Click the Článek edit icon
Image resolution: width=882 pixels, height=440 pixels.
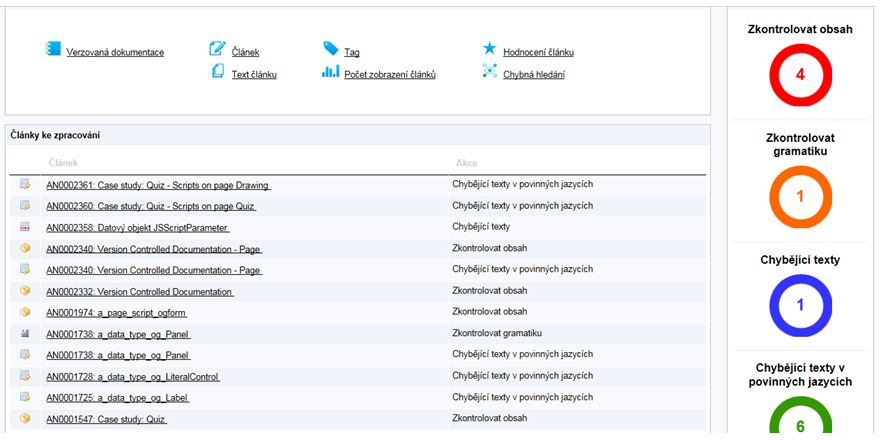217,49
